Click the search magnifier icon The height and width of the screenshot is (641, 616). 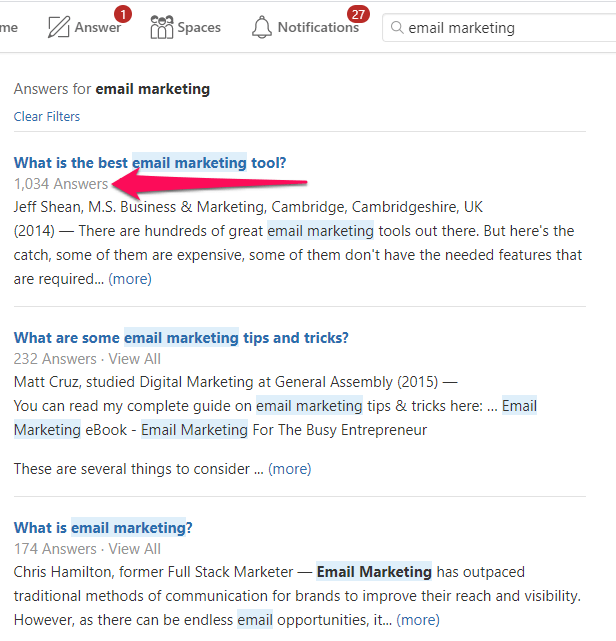[396, 28]
